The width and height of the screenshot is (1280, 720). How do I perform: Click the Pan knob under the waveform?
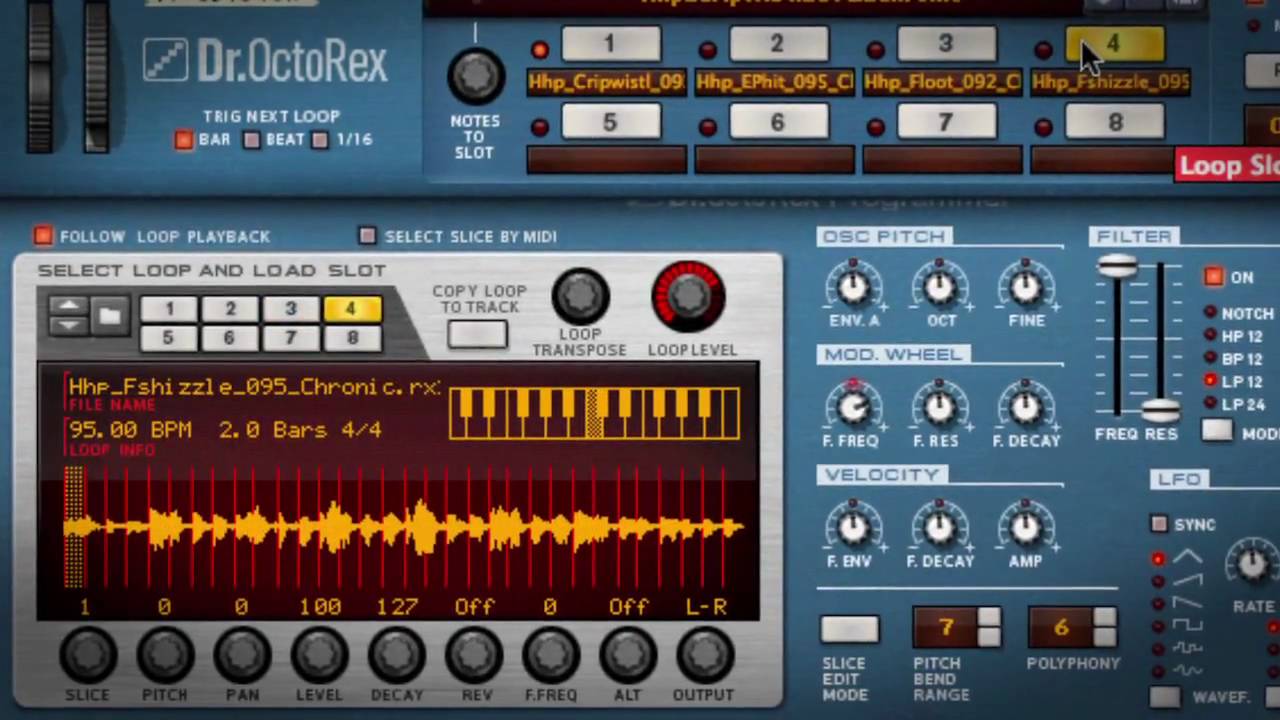[242, 655]
